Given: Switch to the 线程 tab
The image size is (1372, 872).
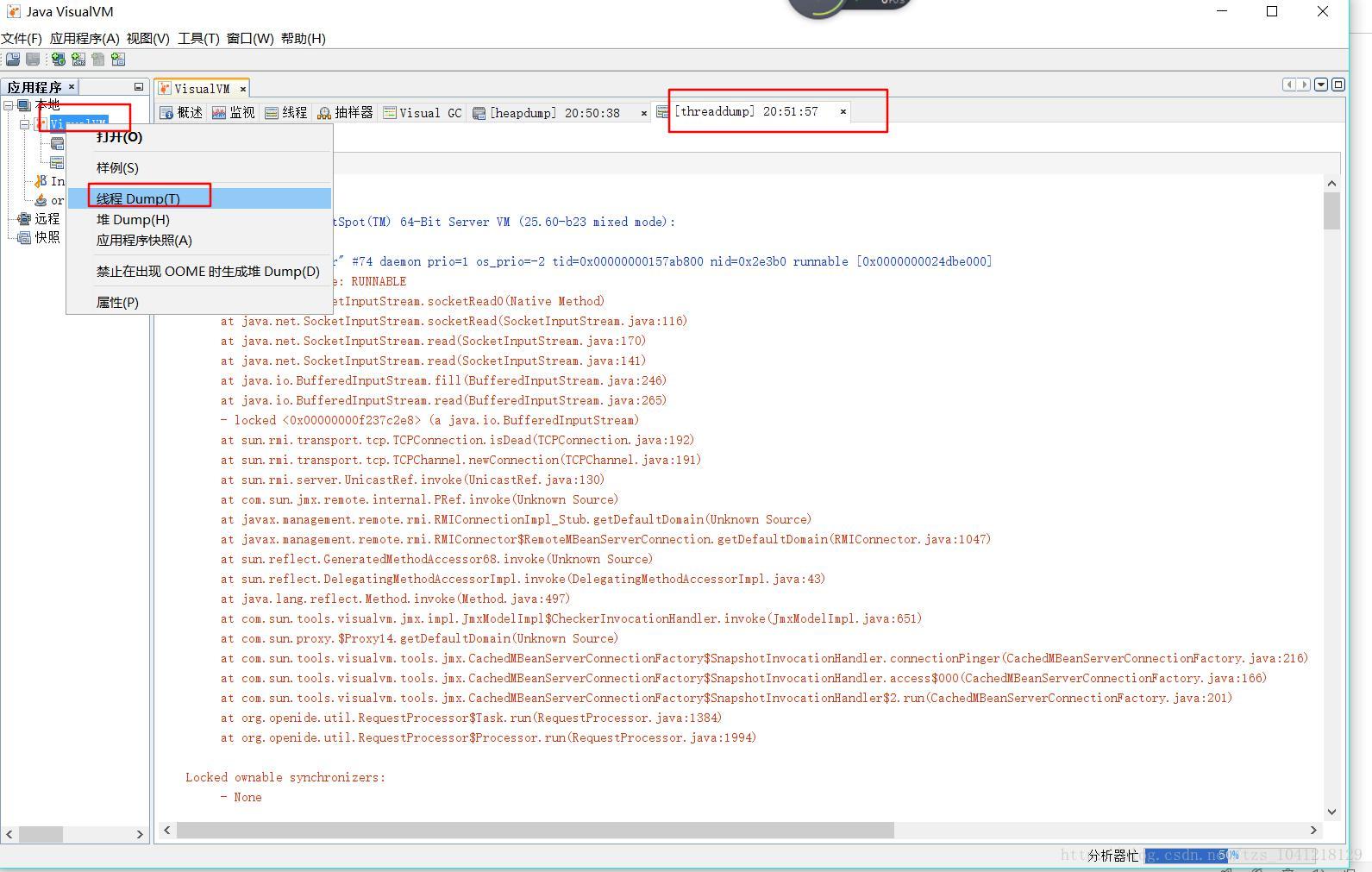Looking at the screenshot, I should [x=286, y=113].
